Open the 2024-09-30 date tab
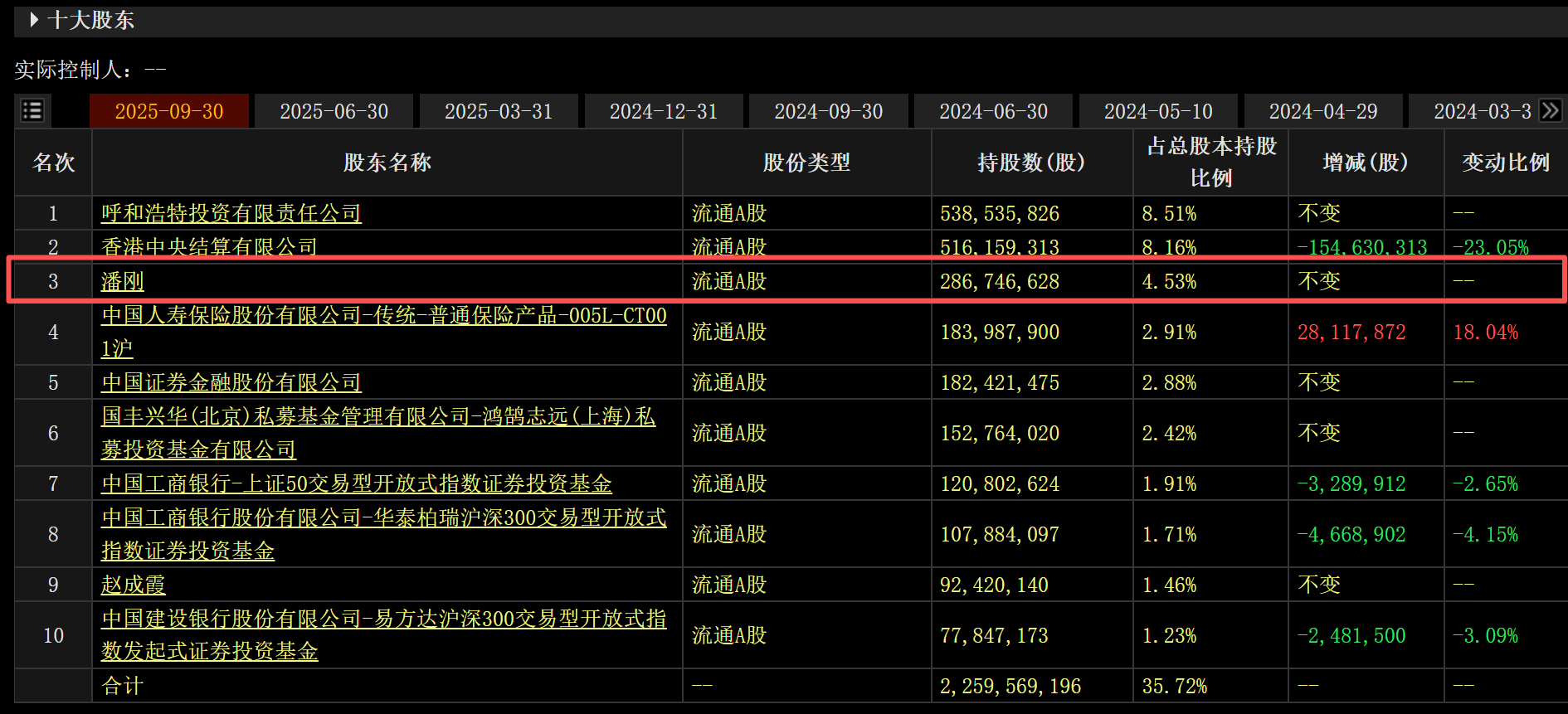This screenshot has height=714, width=1568. pyautogui.click(x=828, y=111)
